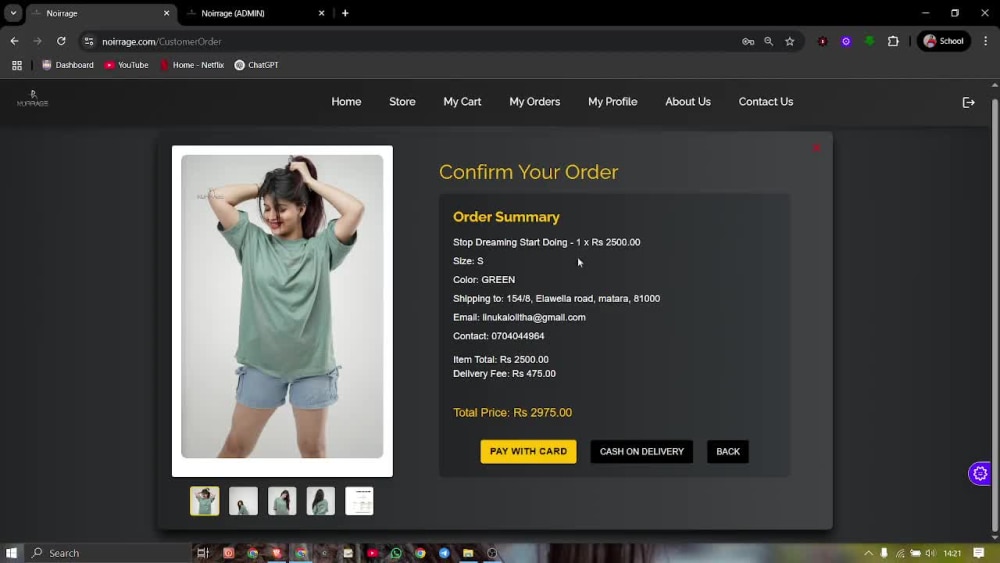
Task: Choose CASH ON DELIVERY
Action: (x=642, y=451)
